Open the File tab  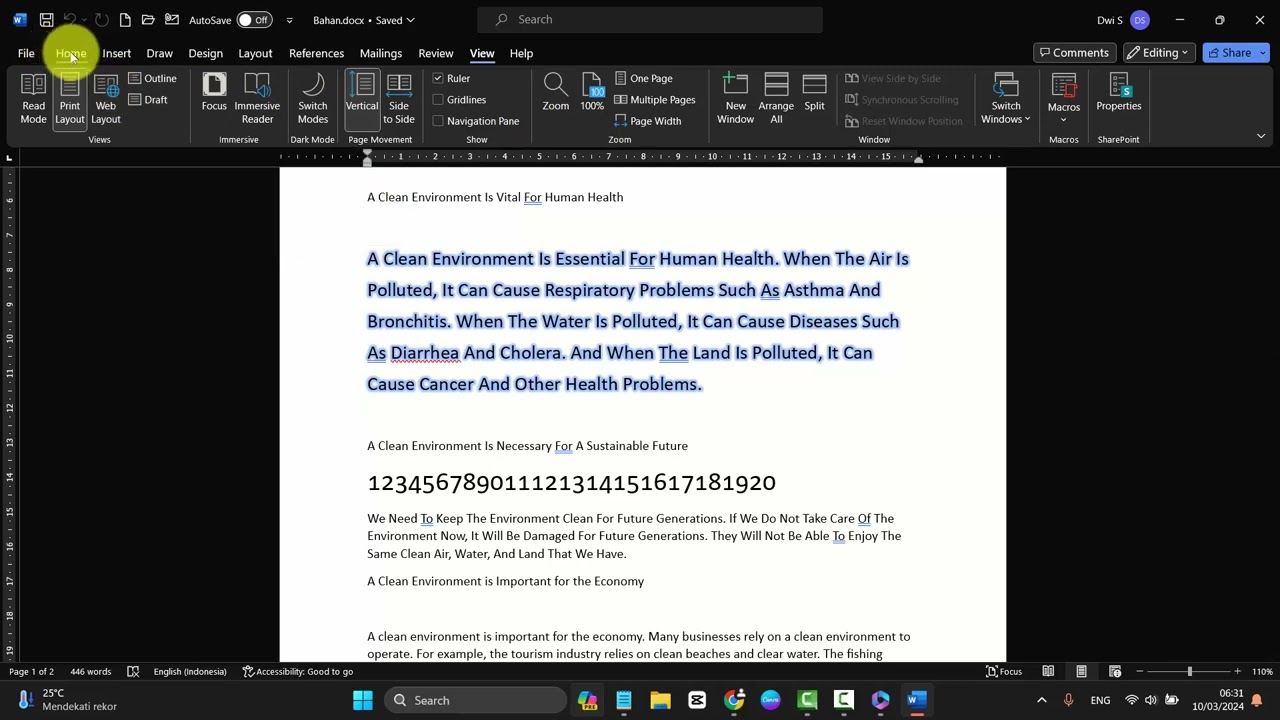coord(26,53)
